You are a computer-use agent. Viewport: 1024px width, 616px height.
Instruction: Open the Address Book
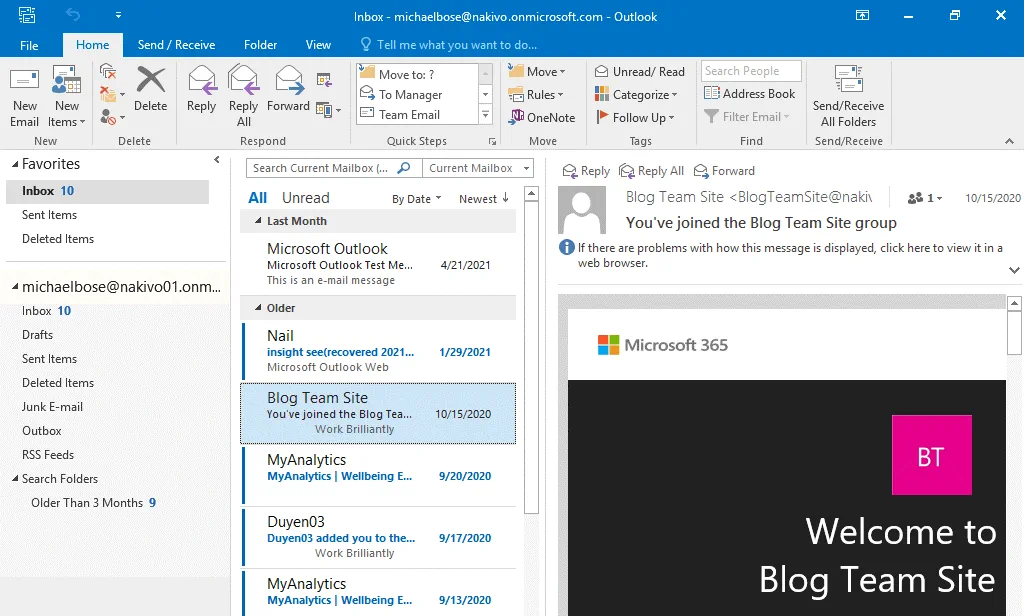[x=750, y=94]
